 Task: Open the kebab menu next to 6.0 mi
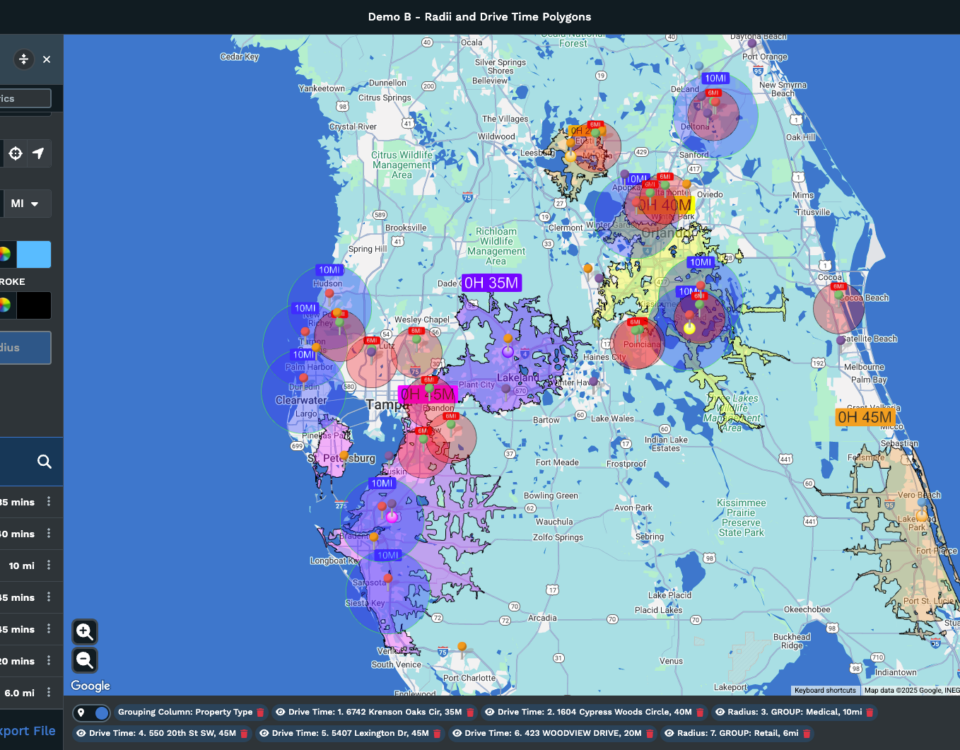[x=48, y=690]
